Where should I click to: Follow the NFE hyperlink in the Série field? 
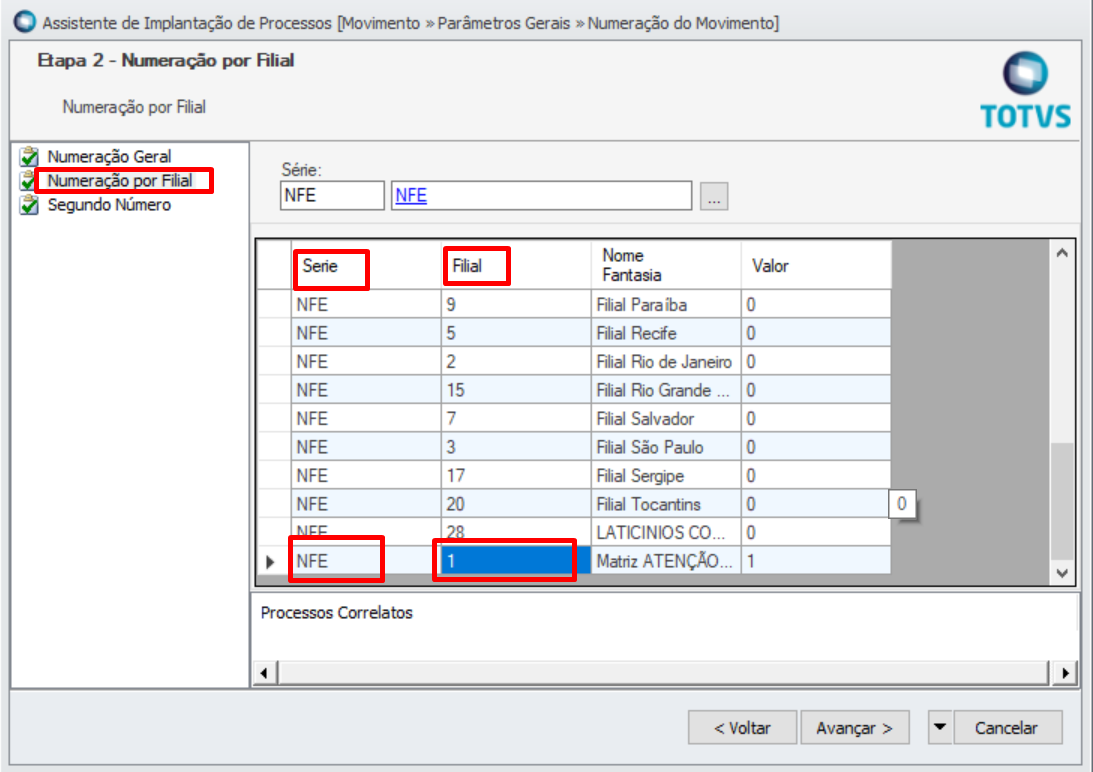[411, 195]
